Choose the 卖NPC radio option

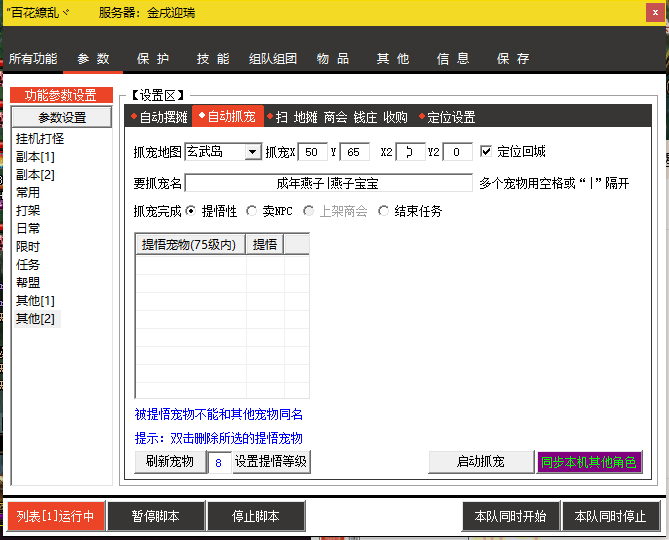pos(251,211)
